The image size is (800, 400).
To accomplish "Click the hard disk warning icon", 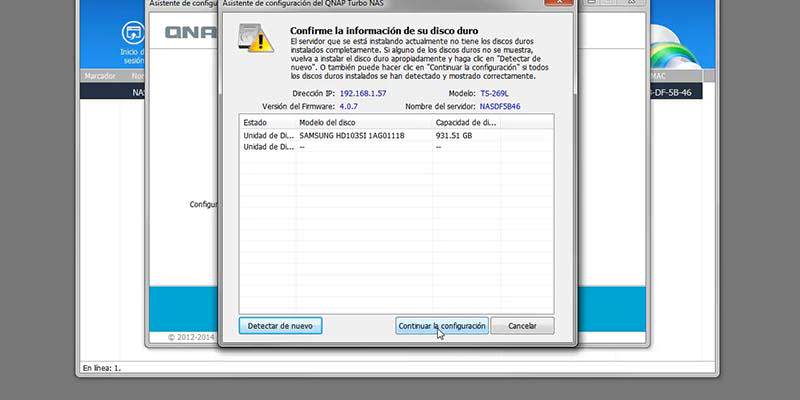I will pyautogui.click(x=256, y=38).
